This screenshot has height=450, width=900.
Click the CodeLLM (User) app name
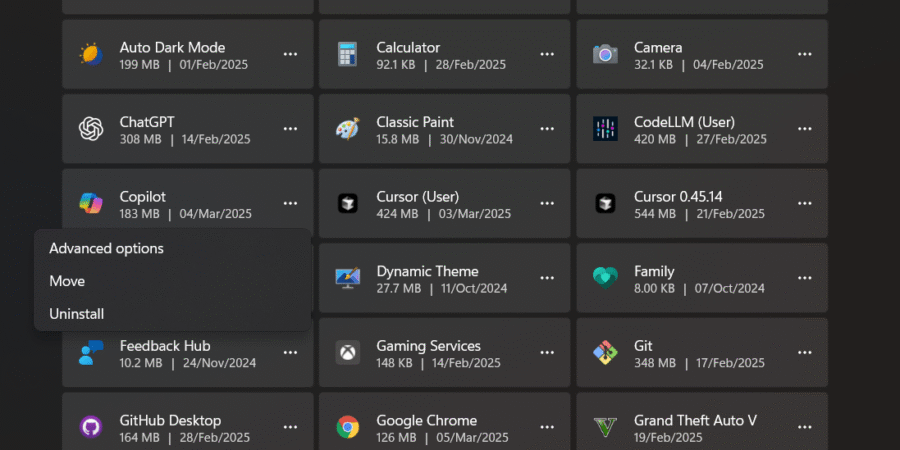coord(684,122)
